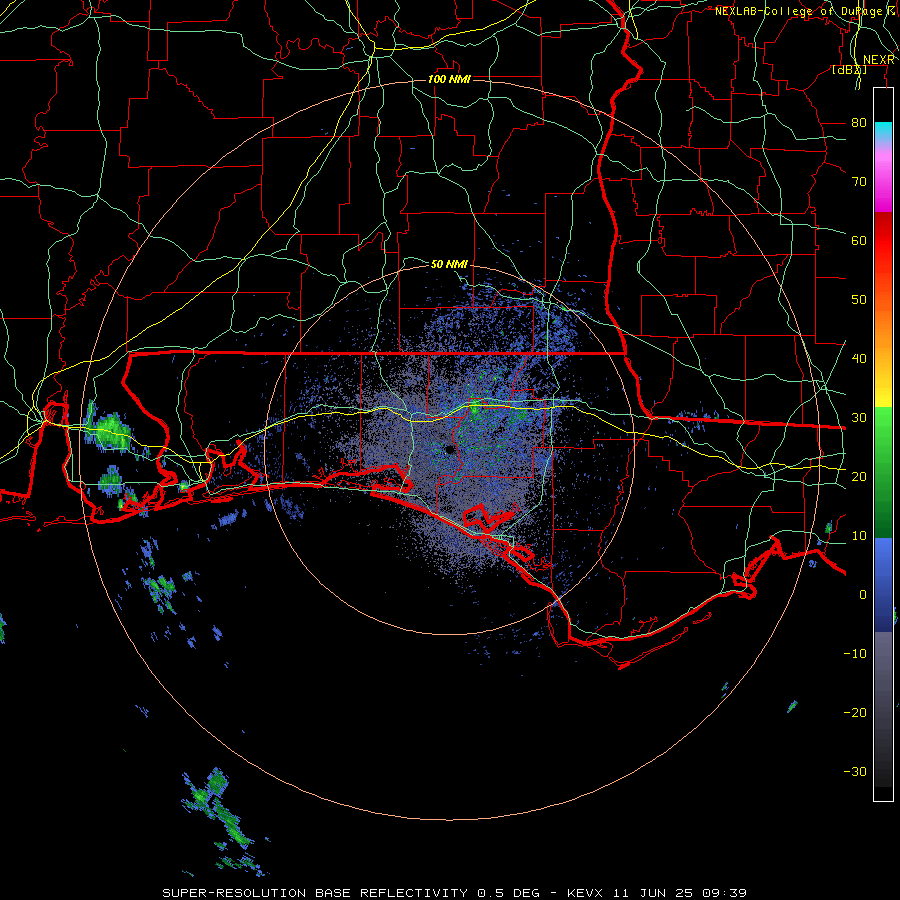Click the 100 NMI range ring label

click(449, 79)
